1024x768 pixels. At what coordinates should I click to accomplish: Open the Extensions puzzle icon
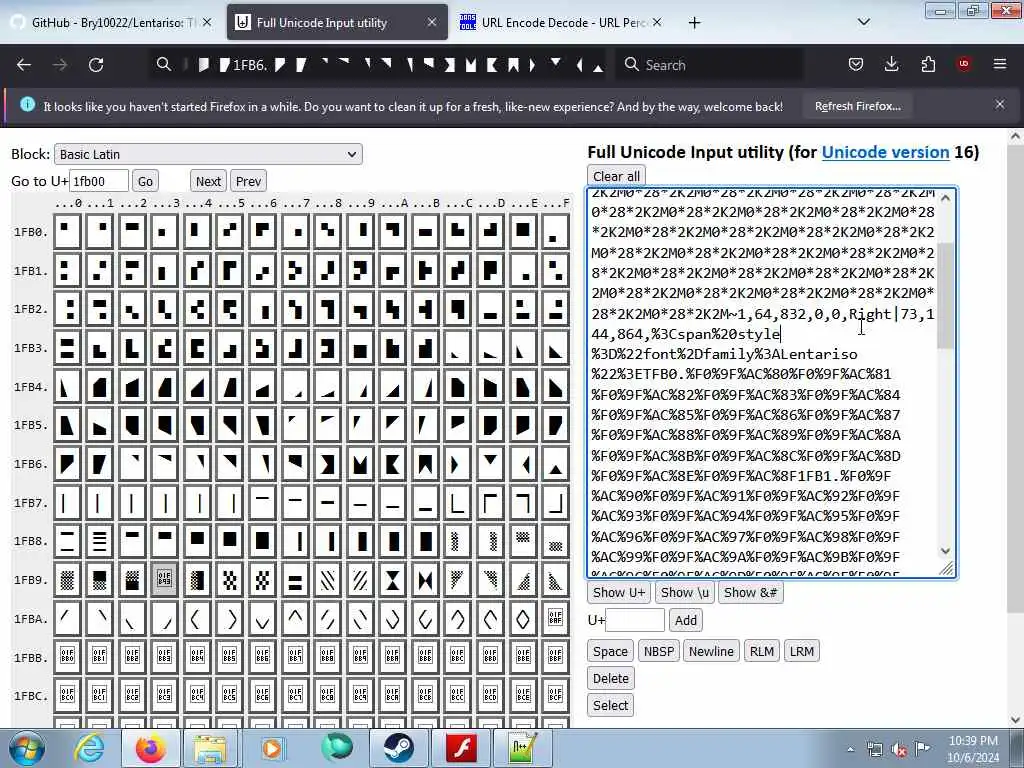click(x=928, y=64)
